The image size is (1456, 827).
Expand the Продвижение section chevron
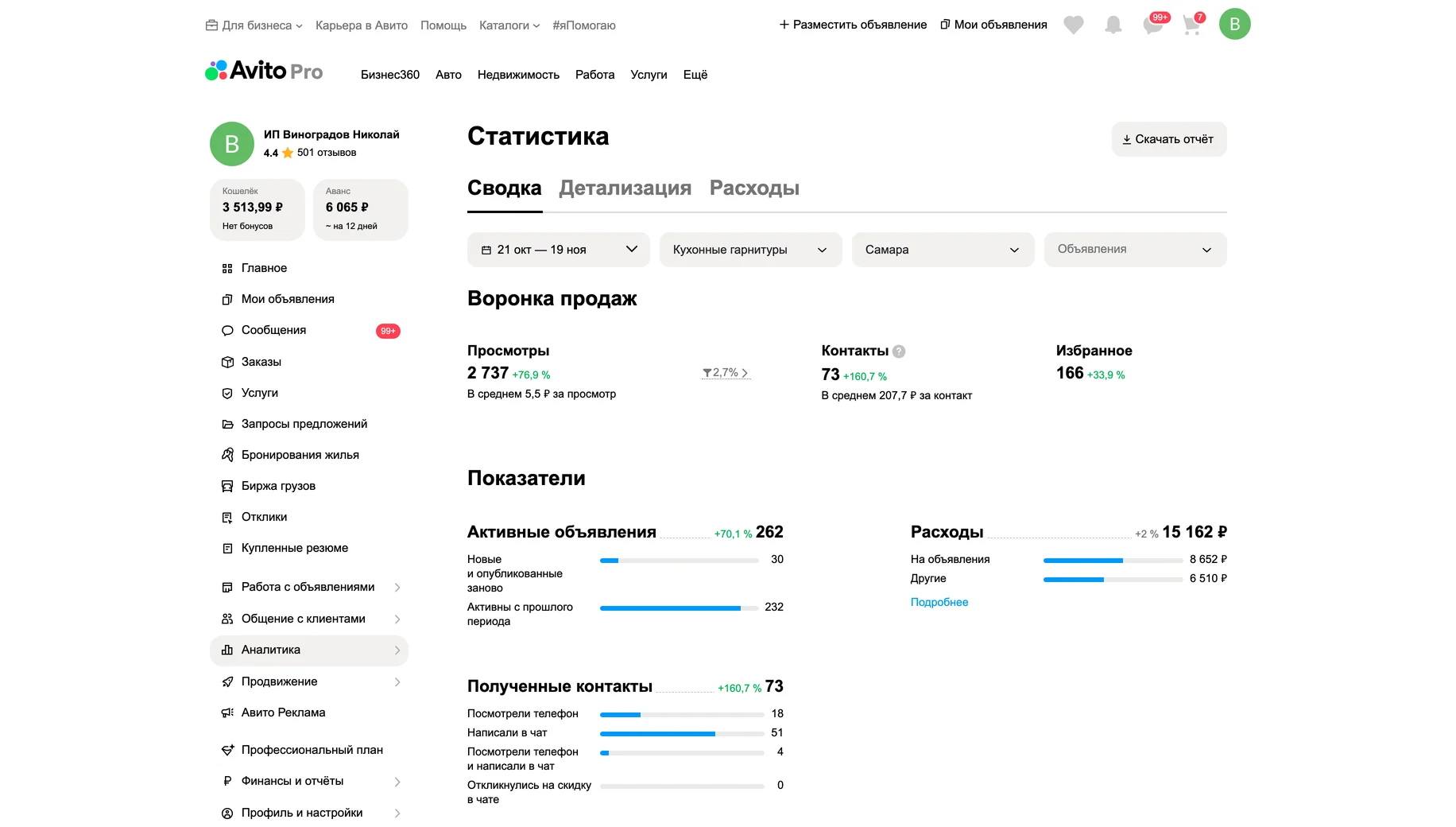(397, 682)
